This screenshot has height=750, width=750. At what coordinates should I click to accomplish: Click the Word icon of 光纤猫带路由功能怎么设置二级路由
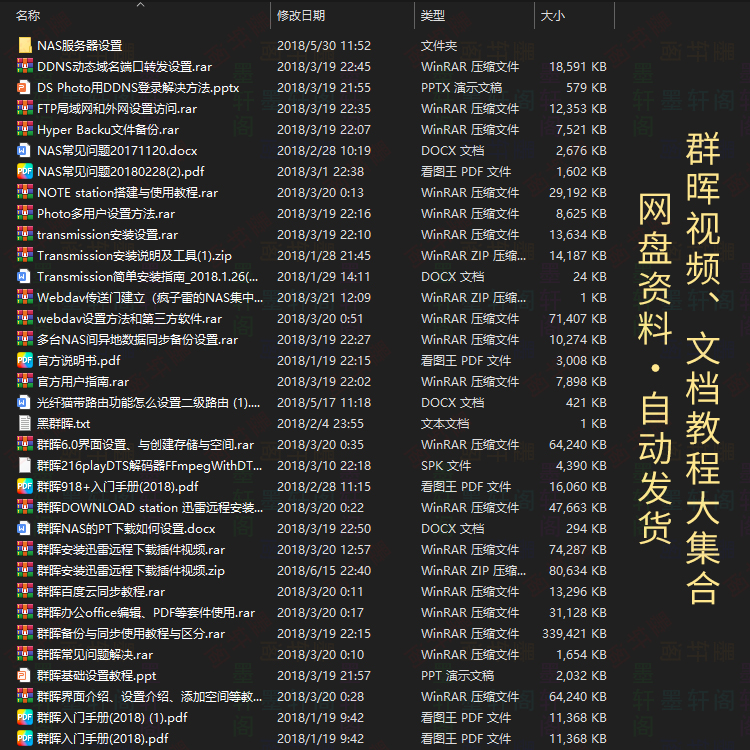pos(23,403)
